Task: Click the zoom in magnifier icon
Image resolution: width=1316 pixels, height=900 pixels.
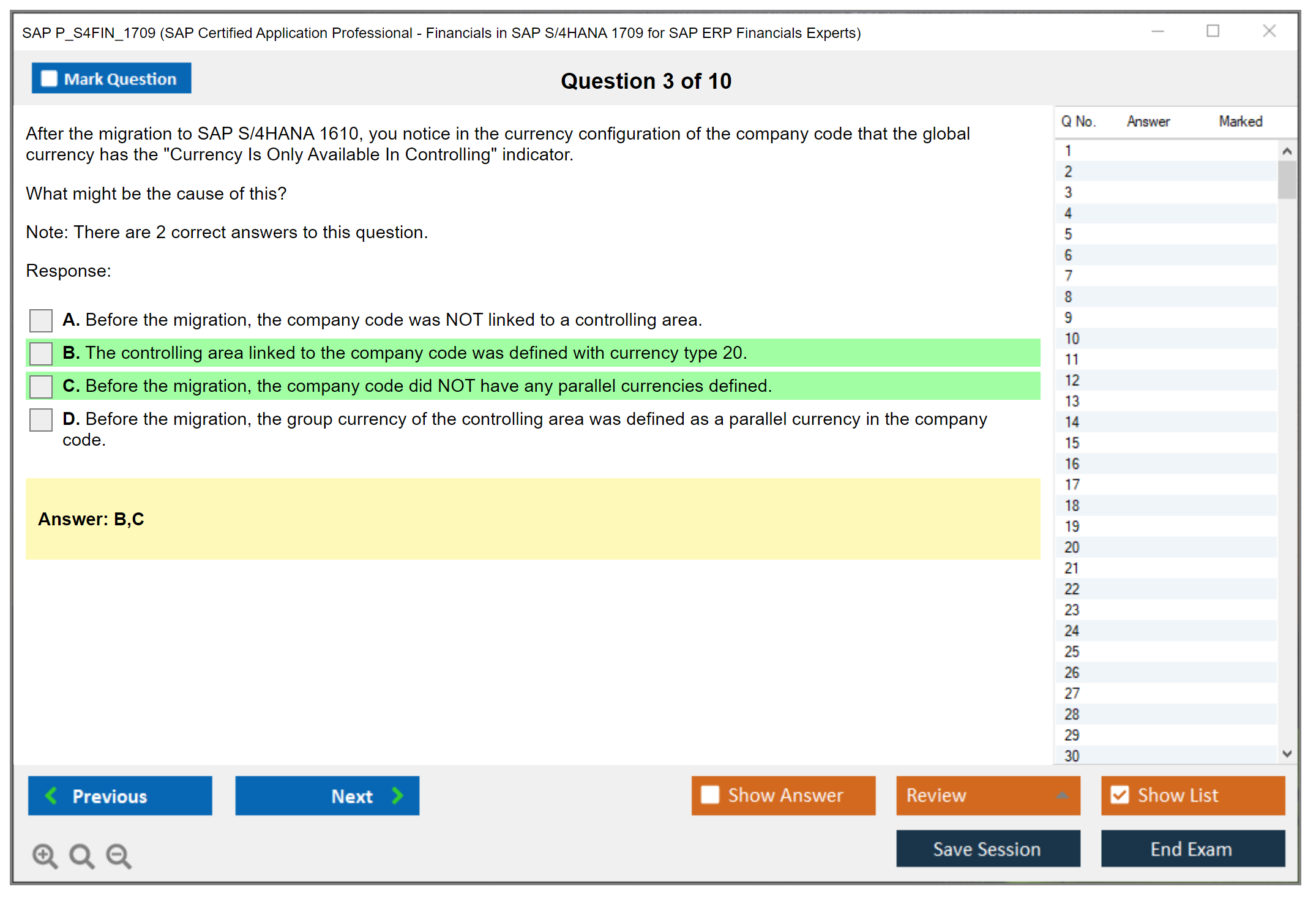Action: [x=45, y=855]
